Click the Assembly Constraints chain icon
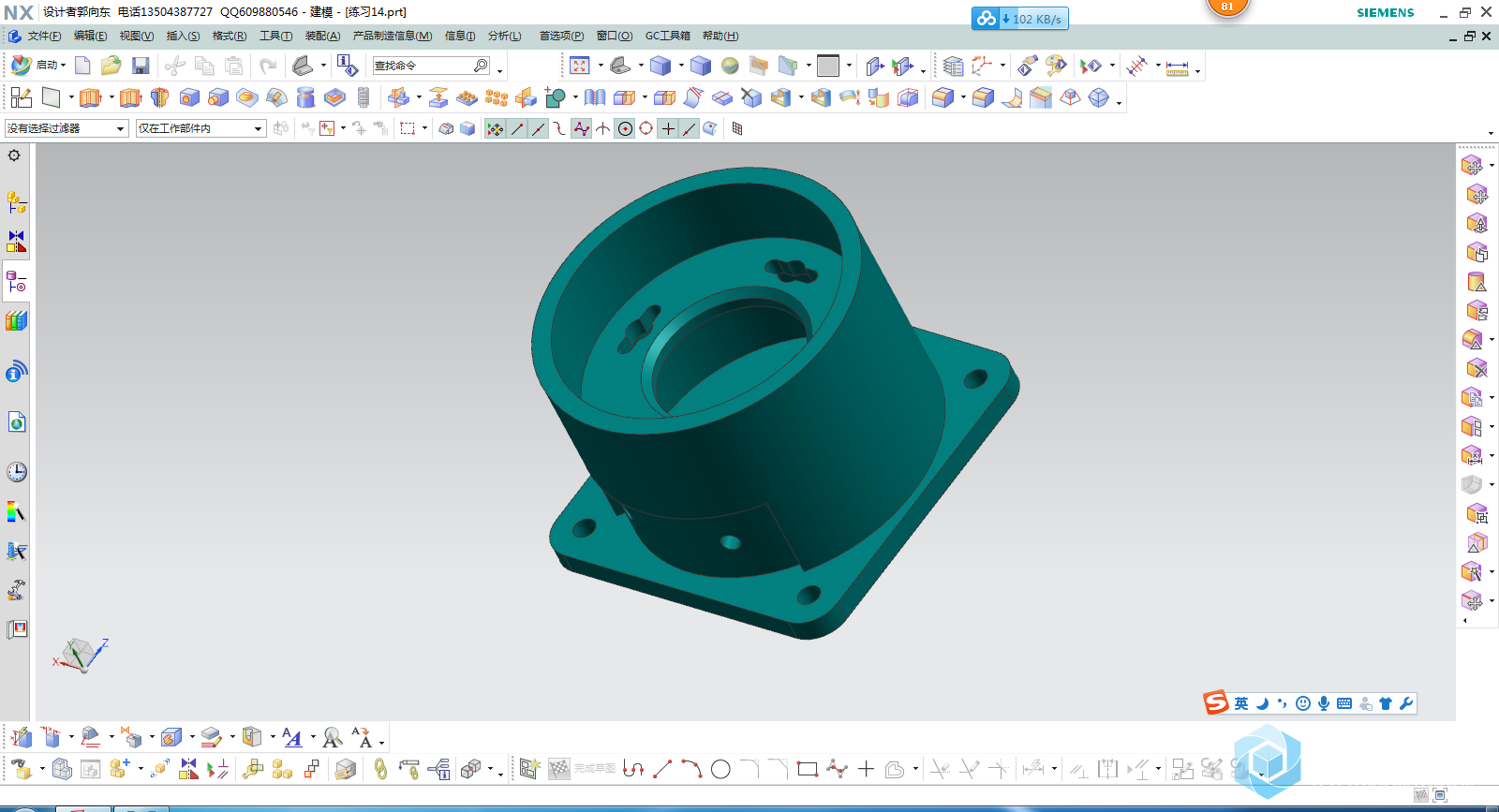This screenshot has height=812, width=1499. point(379,769)
